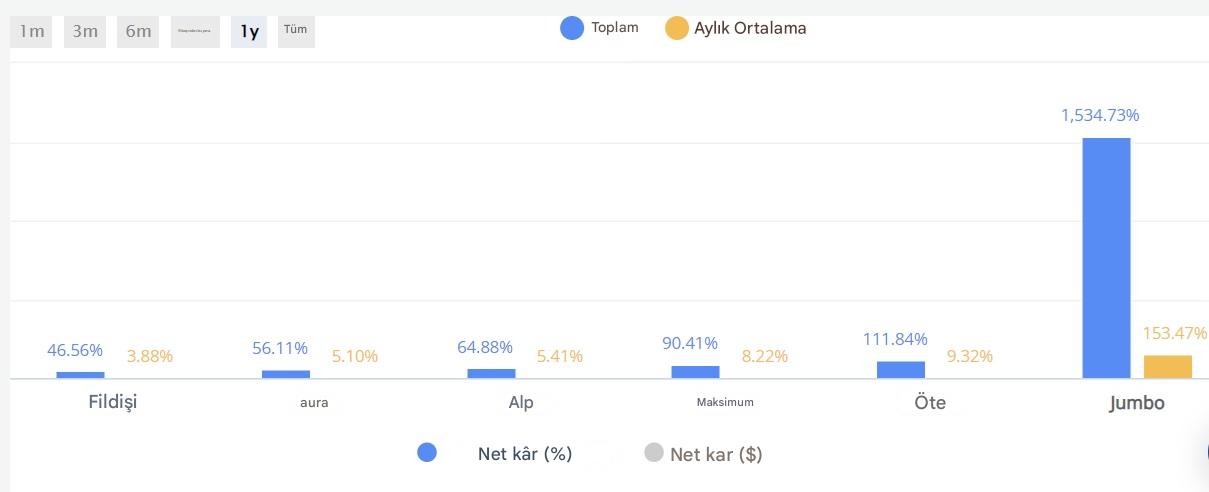The width and height of the screenshot is (1209, 492).
Task: Click the Öte blue total bar
Action: [x=901, y=370]
